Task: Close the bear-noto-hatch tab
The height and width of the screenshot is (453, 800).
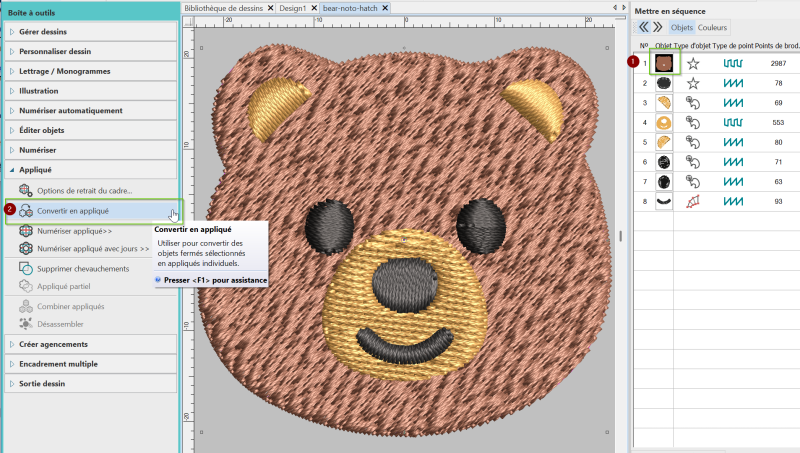Action: click(x=385, y=8)
